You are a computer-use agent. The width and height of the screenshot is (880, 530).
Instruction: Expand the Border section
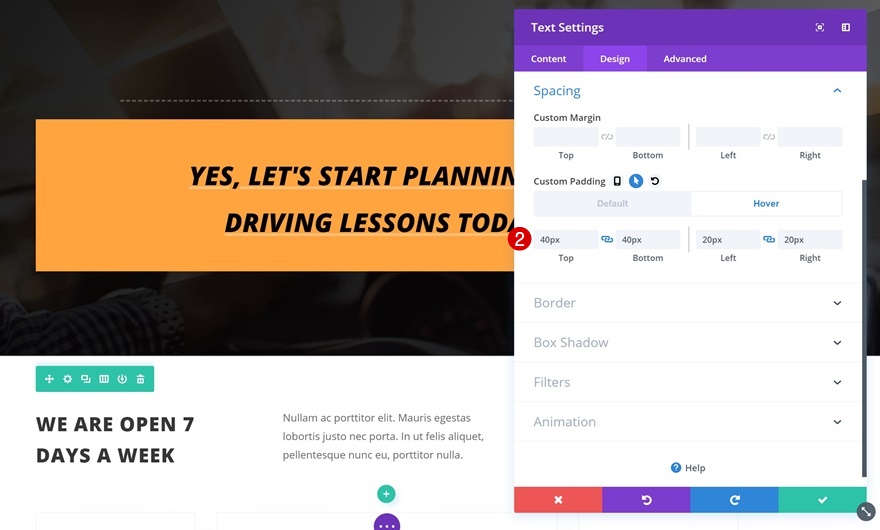[x=688, y=303]
